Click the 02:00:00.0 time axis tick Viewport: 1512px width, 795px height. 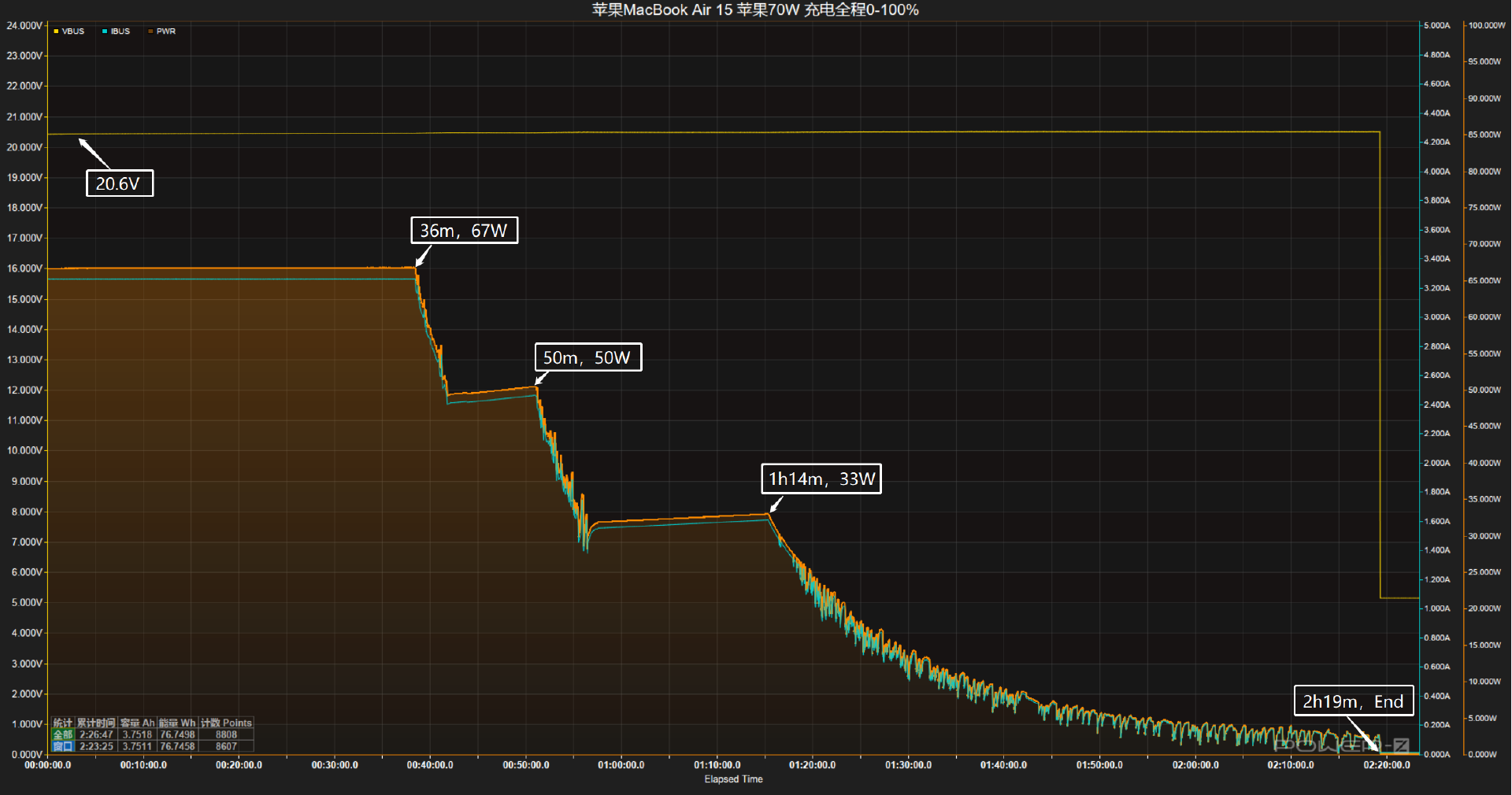[x=1195, y=765]
